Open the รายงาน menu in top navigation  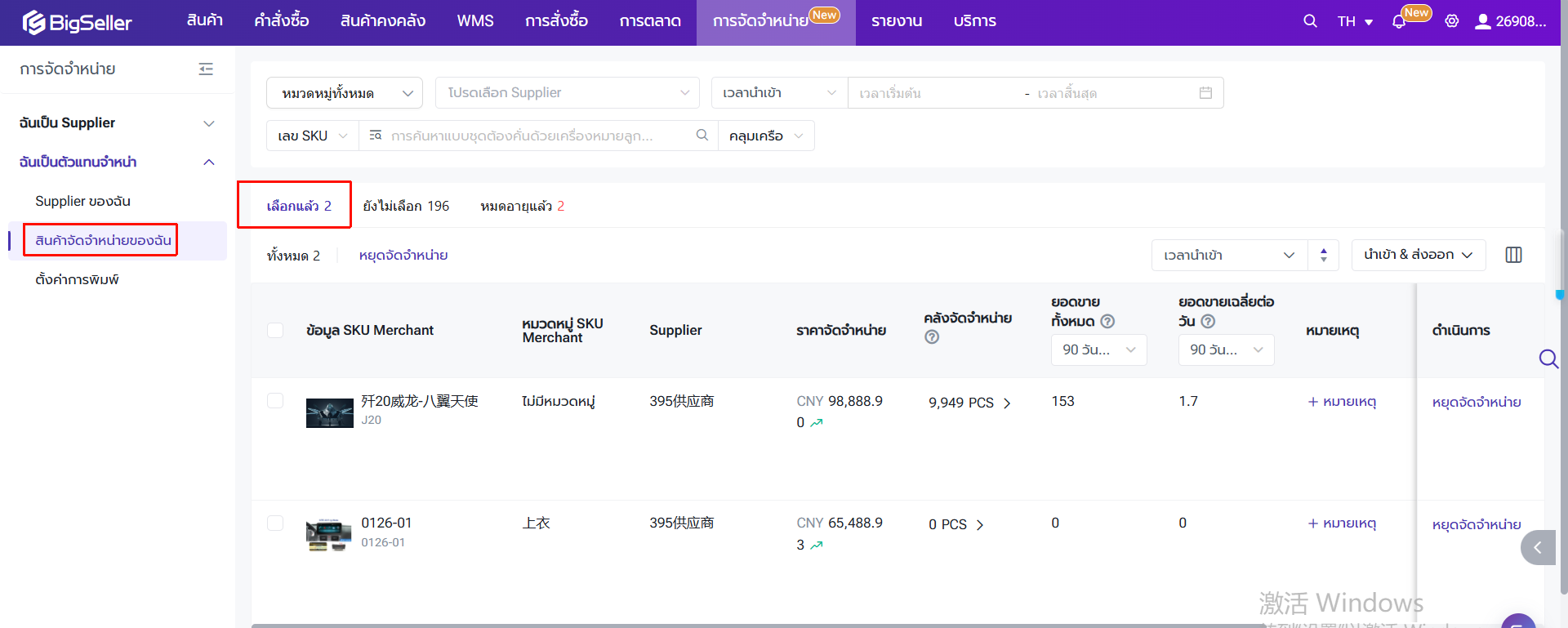(896, 21)
